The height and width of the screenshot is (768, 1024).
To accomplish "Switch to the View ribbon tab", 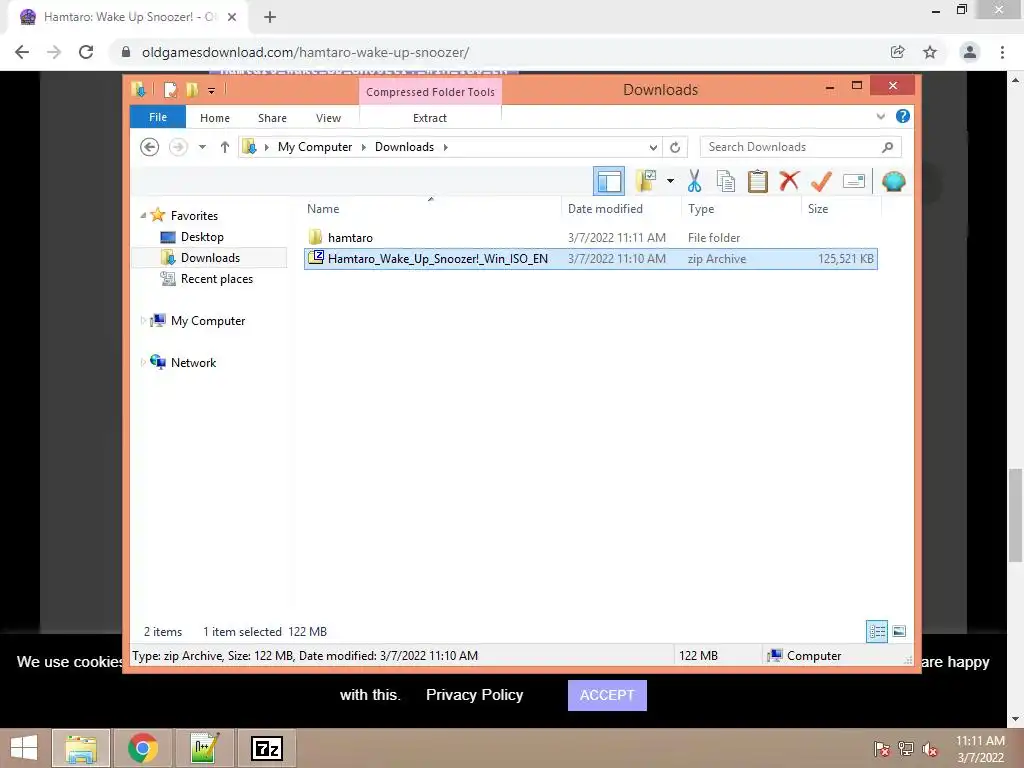I will [x=328, y=118].
